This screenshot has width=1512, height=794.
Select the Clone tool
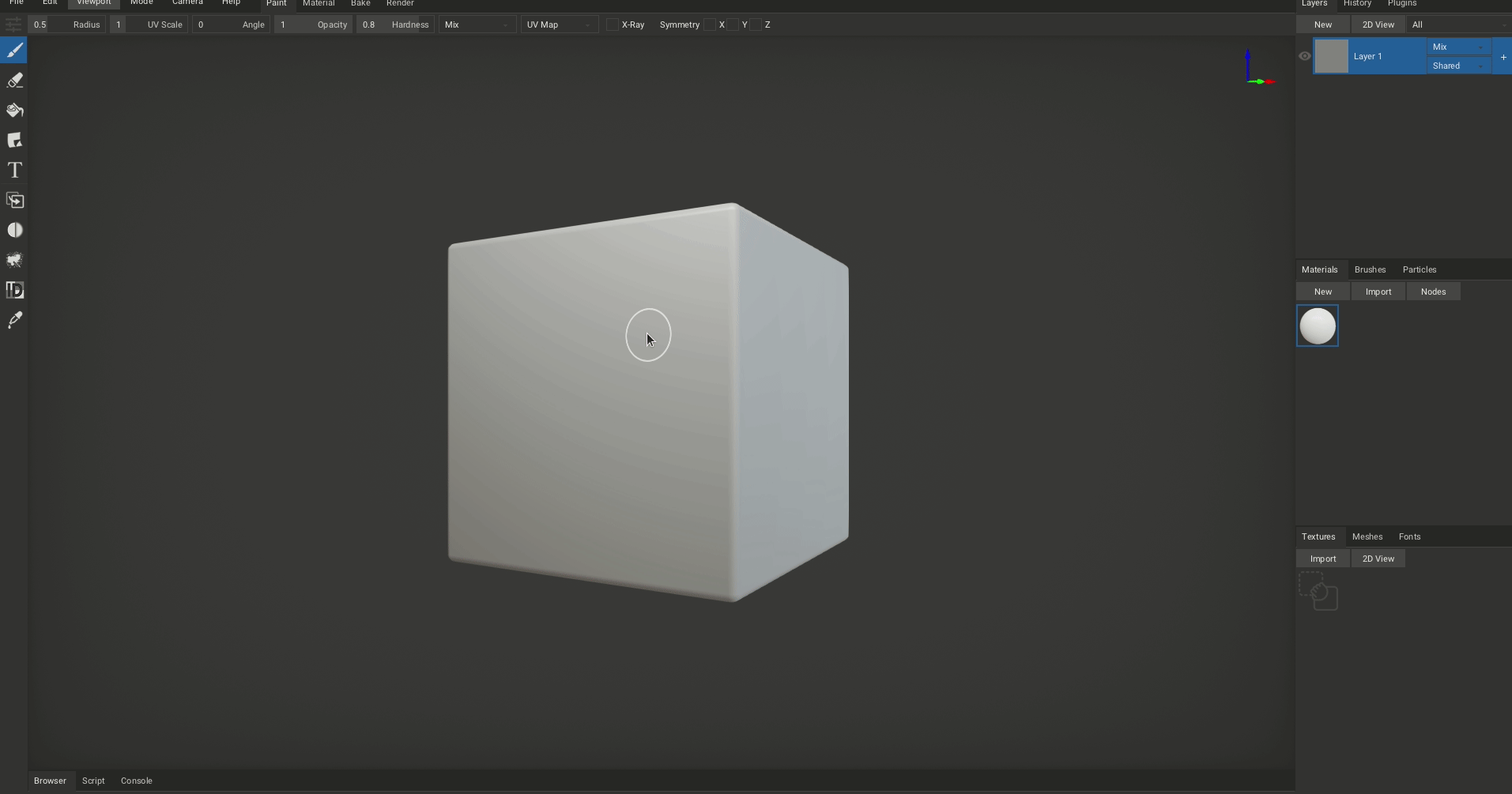14,201
